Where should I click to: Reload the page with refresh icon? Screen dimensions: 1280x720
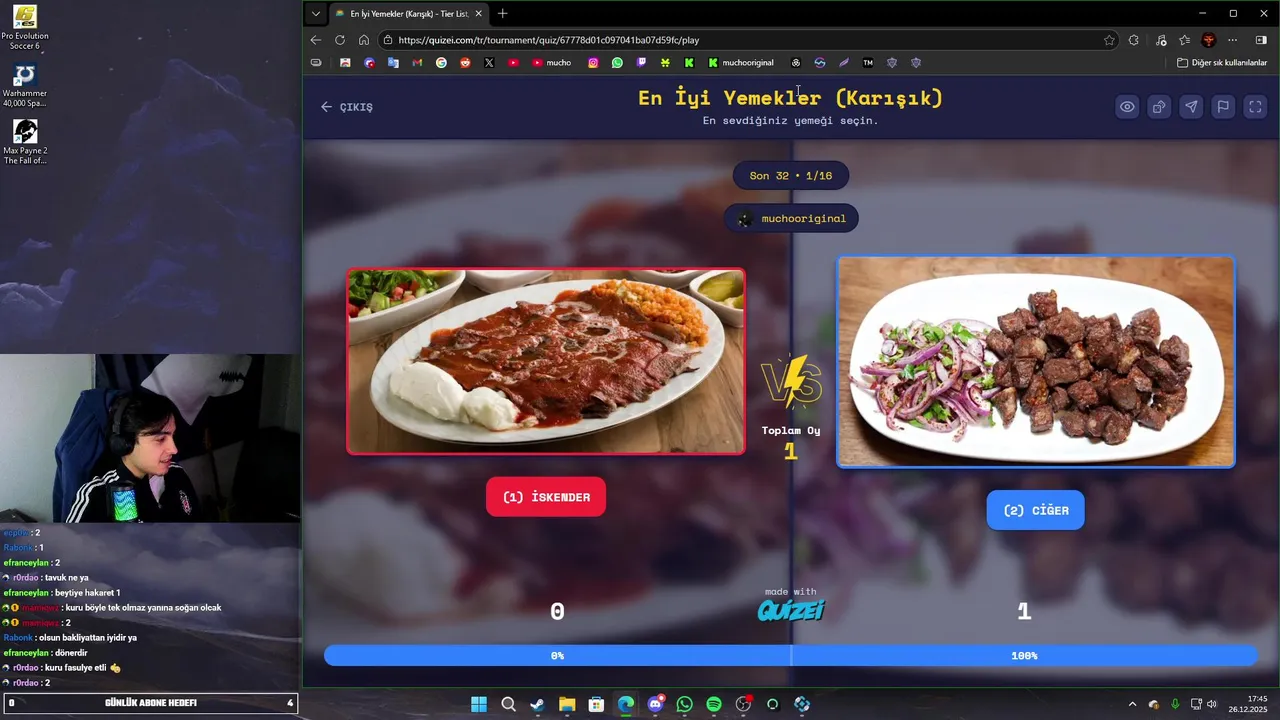(x=340, y=40)
